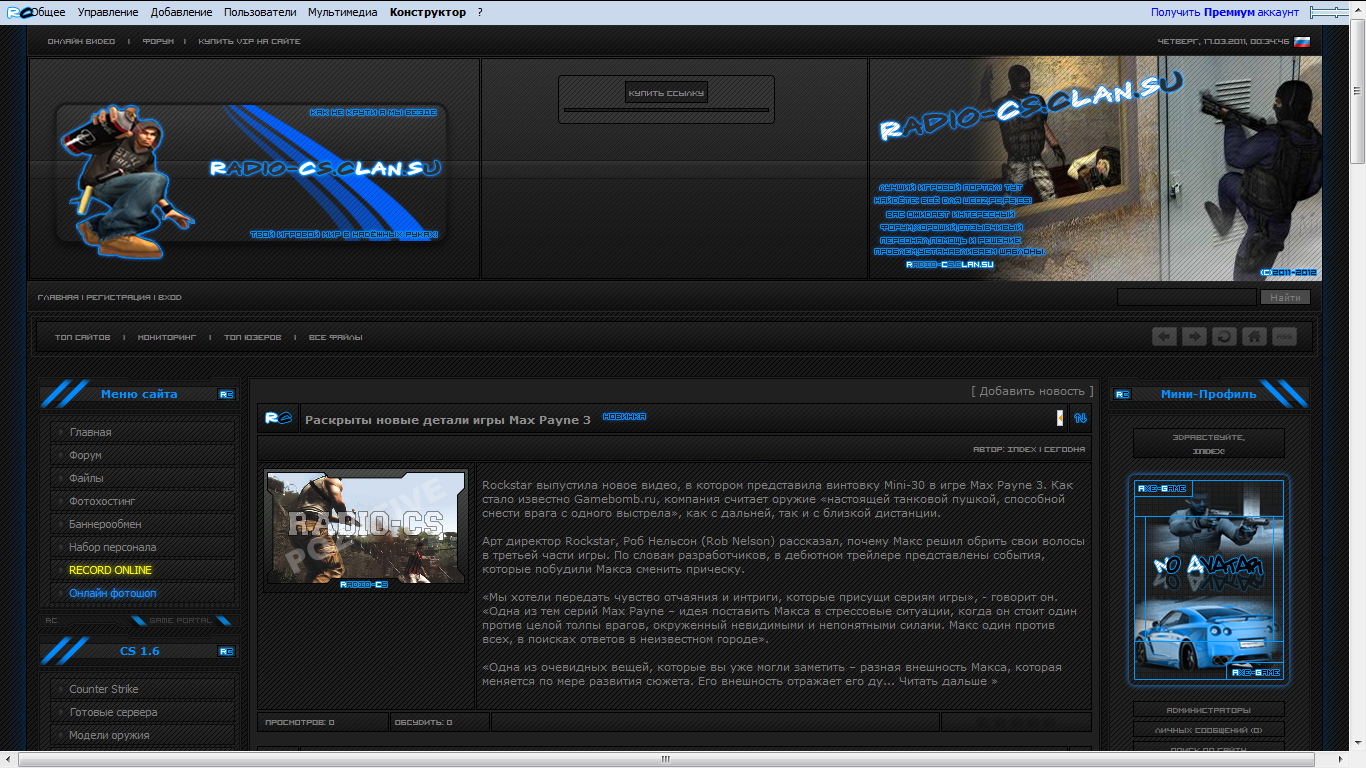Open the Все файлы link
The image size is (1366, 768).
point(335,338)
